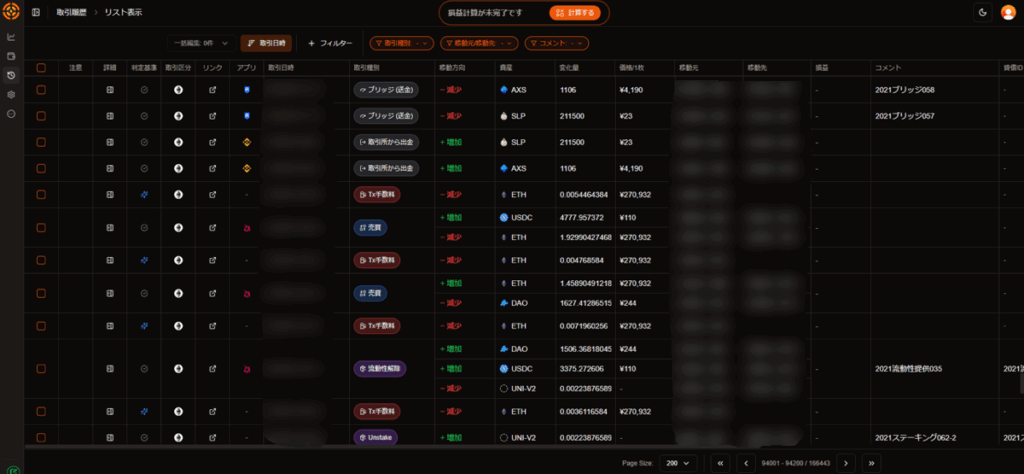This screenshot has height=474, width=1024.
Task: Click the フィルター add filter button
Action: click(x=330, y=43)
